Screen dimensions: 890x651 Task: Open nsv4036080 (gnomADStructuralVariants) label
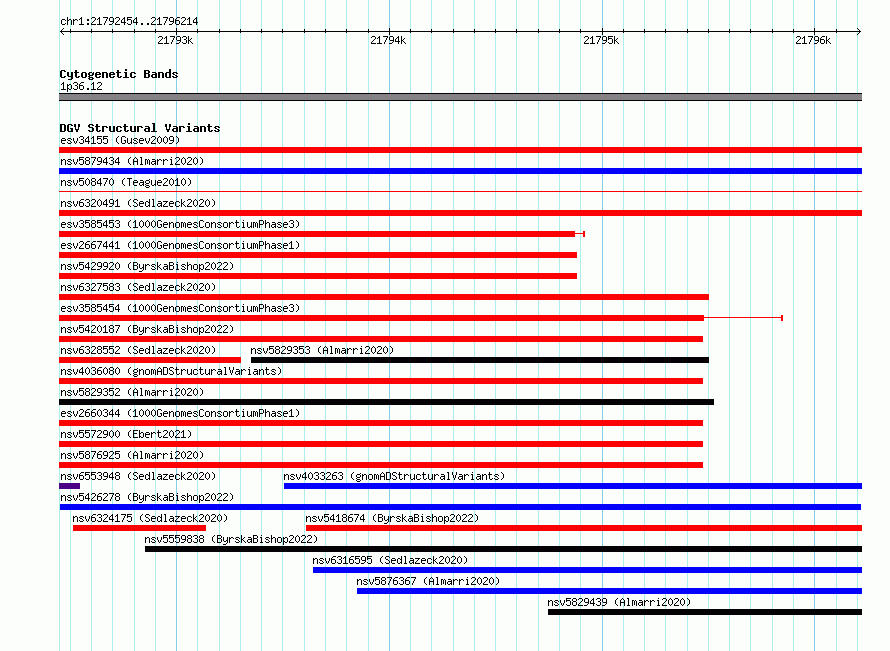point(171,371)
